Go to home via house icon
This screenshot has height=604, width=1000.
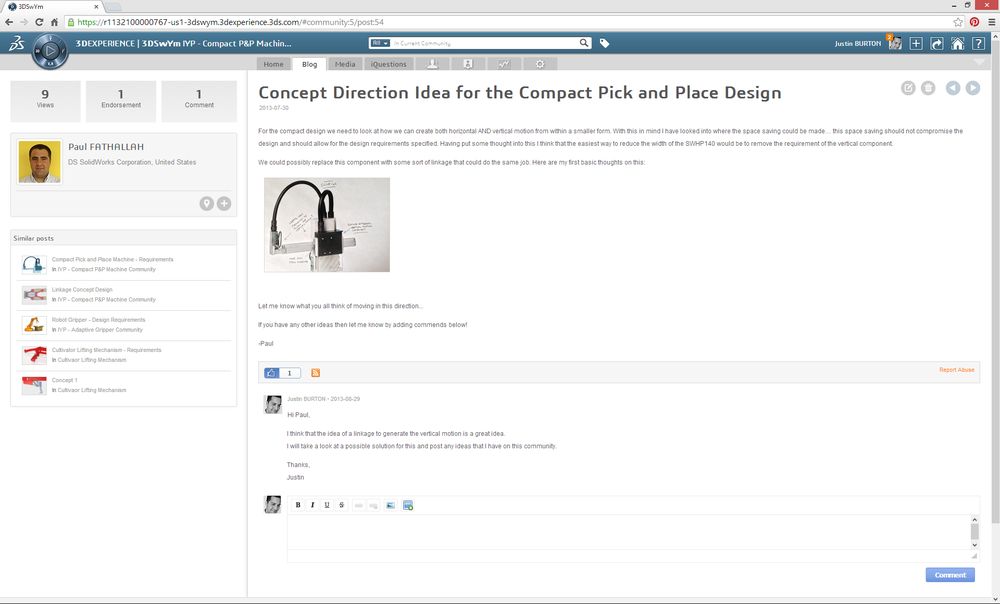957,44
